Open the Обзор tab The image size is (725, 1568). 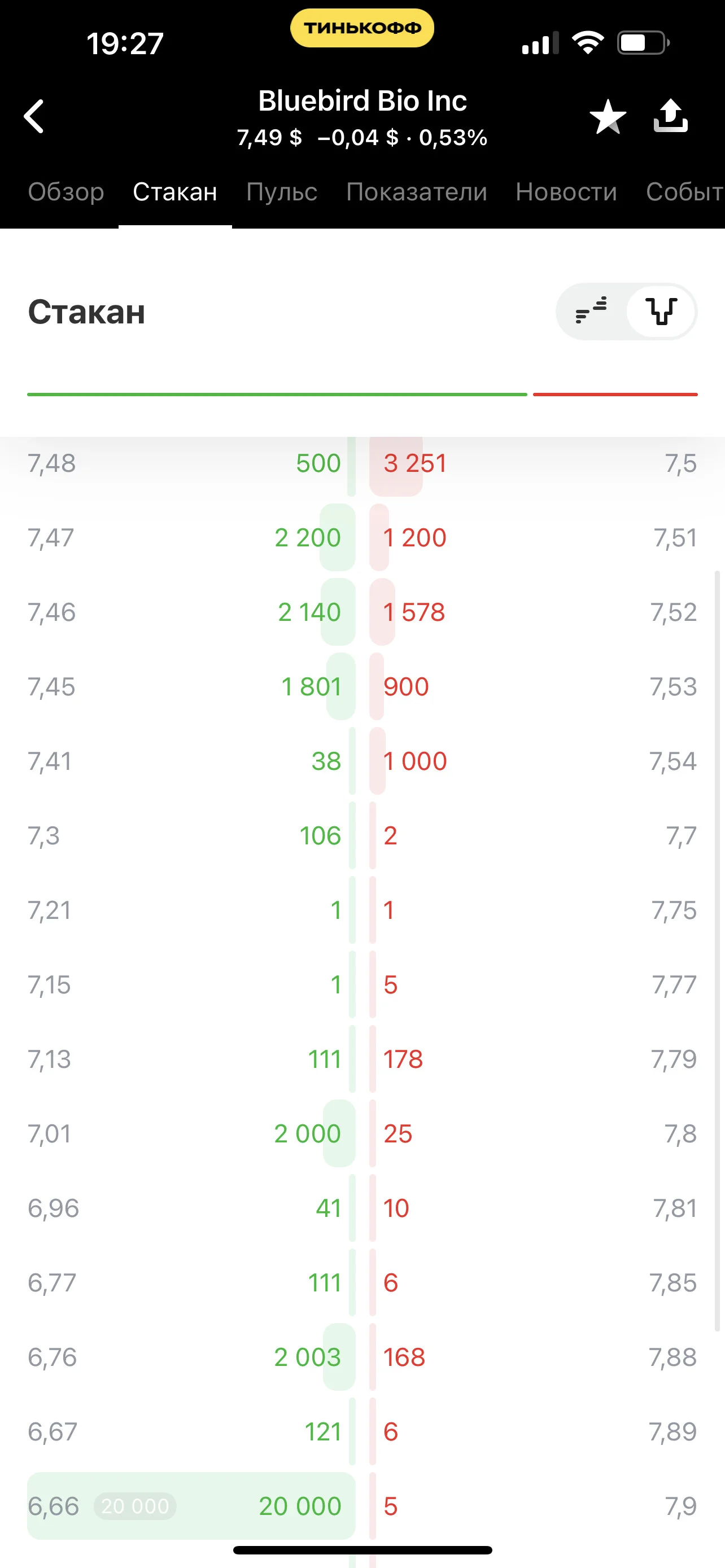[65, 192]
